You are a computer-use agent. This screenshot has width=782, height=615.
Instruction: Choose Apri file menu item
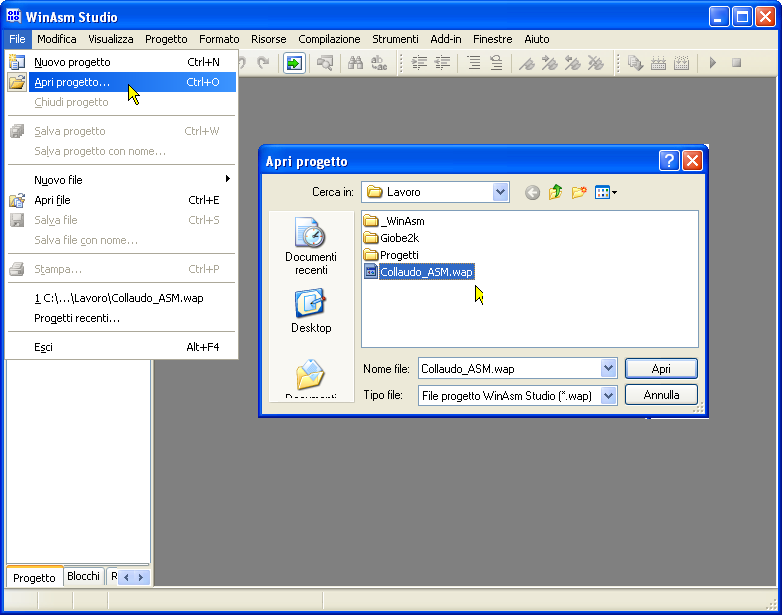[x=121, y=200]
